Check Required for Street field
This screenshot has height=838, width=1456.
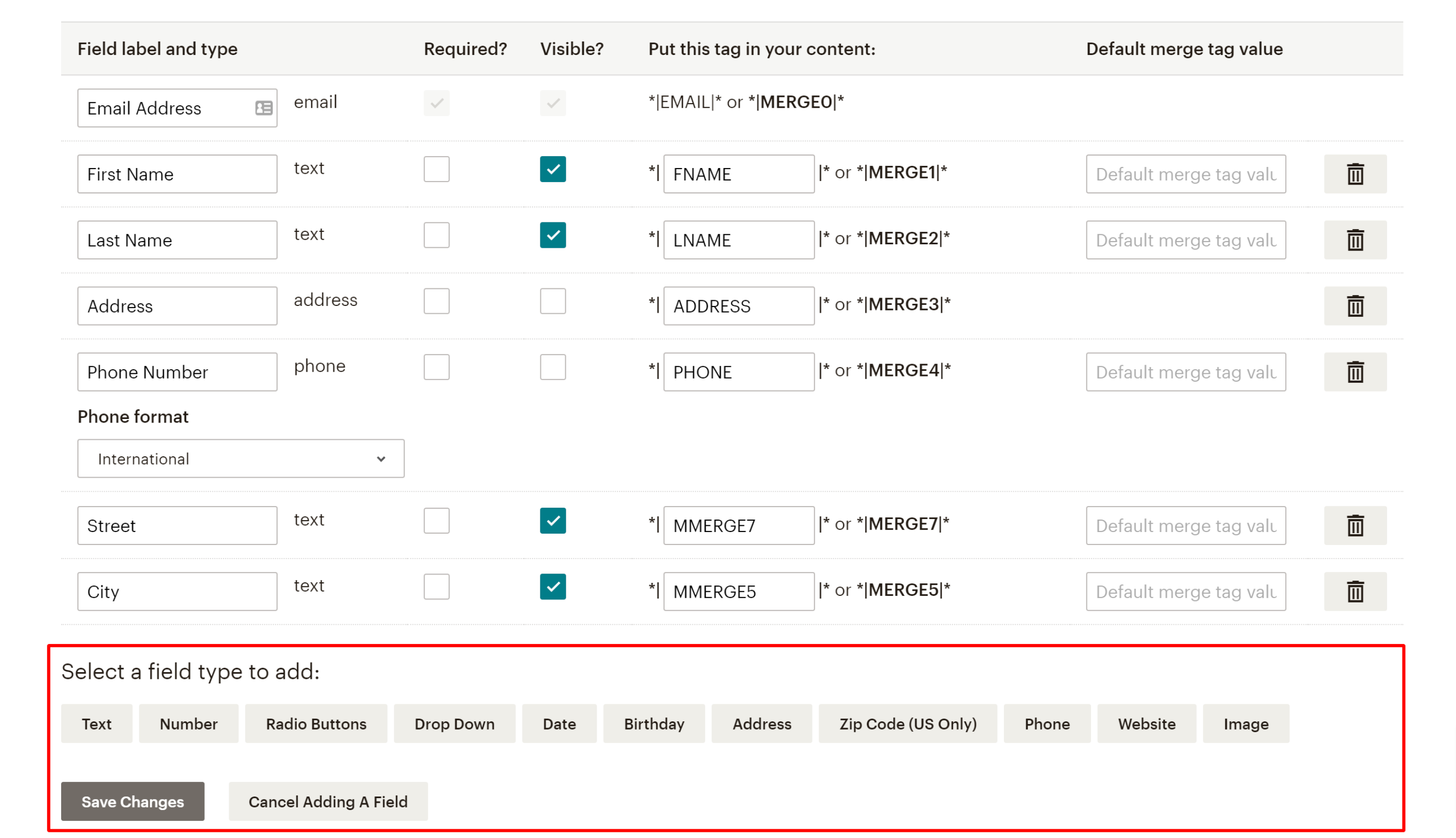[x=436, y=521]
